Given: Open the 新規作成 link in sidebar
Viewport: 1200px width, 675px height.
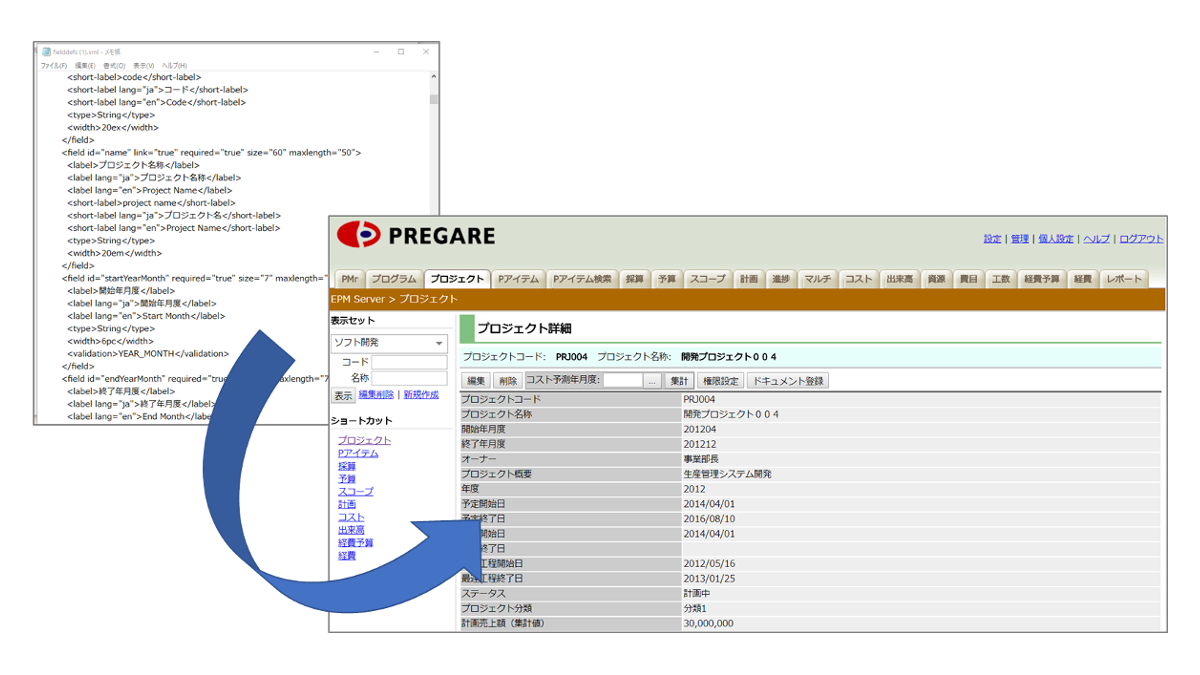Looking at the screenshot, I should pyautogui.click(x=421, y=395).
